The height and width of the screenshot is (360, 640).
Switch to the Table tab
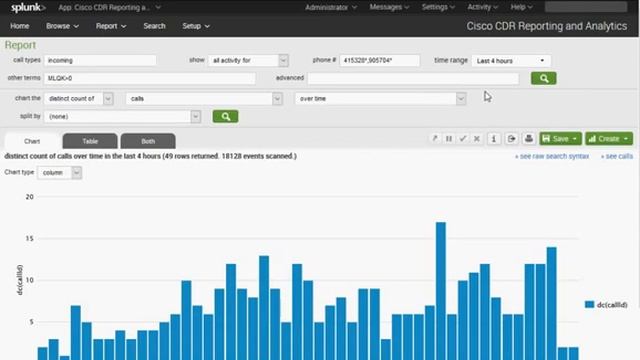click(x=90, y=141)
